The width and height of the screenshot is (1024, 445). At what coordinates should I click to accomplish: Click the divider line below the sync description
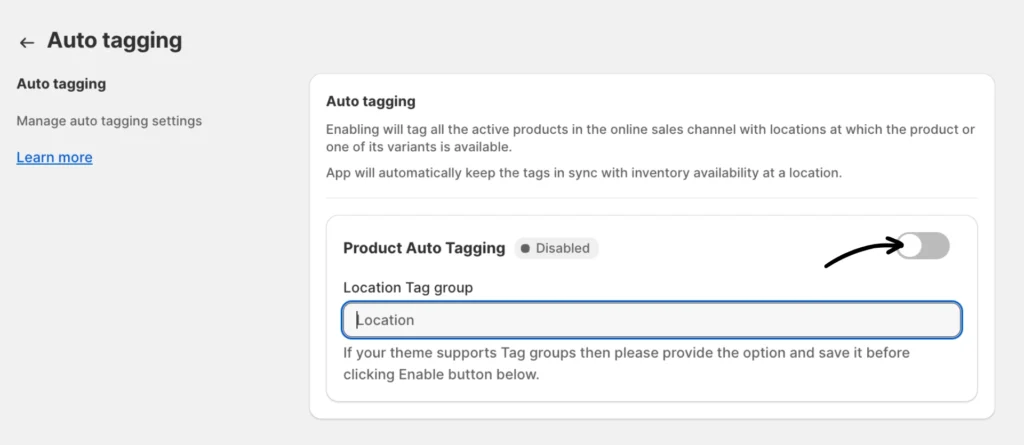pos(651,198)
